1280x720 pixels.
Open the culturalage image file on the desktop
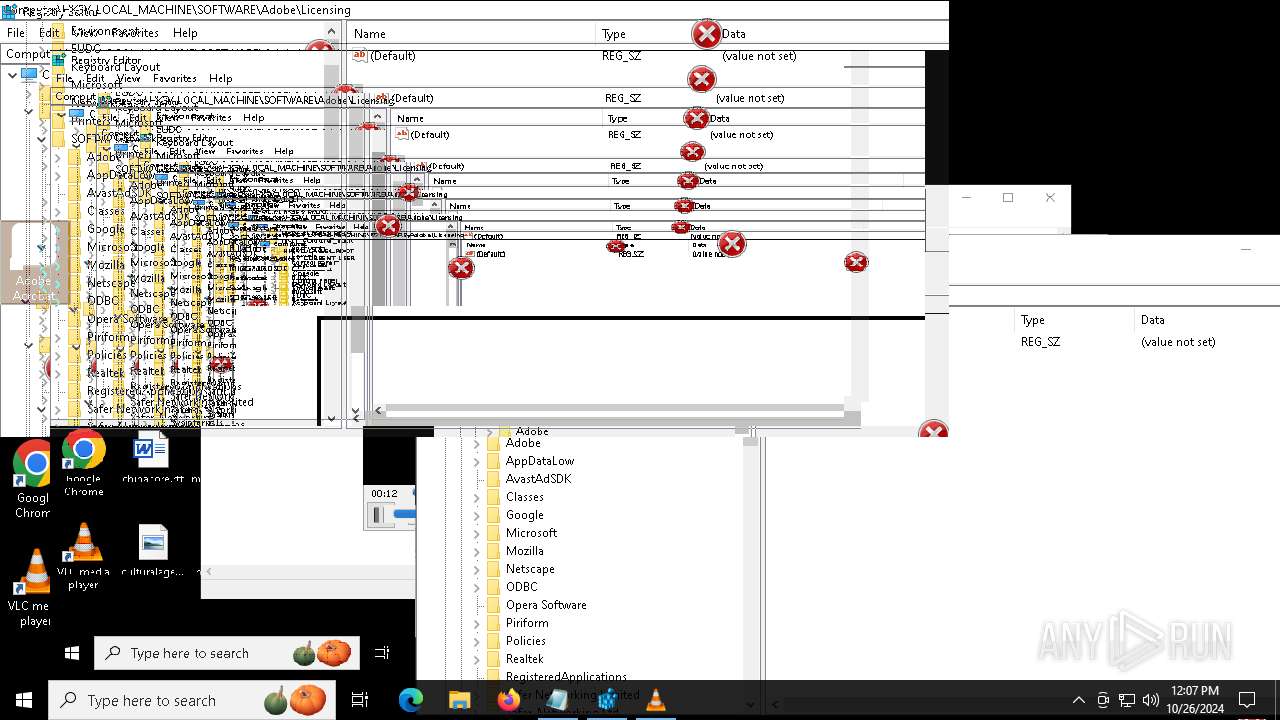point(153,543)
